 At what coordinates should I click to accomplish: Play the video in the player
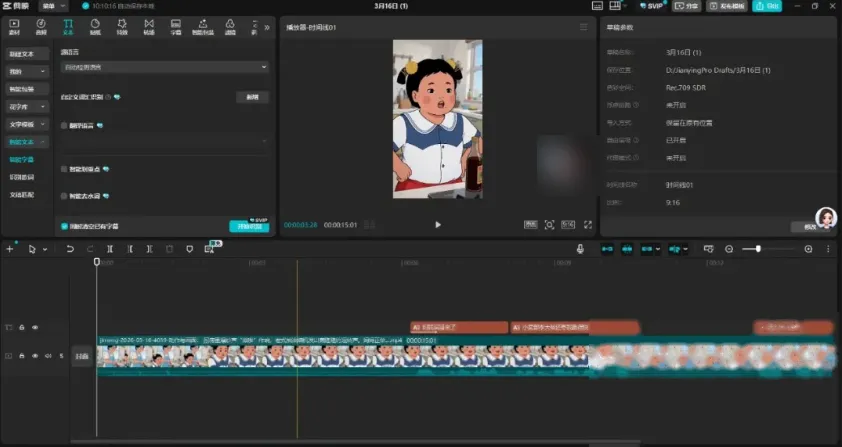(438, 225)
